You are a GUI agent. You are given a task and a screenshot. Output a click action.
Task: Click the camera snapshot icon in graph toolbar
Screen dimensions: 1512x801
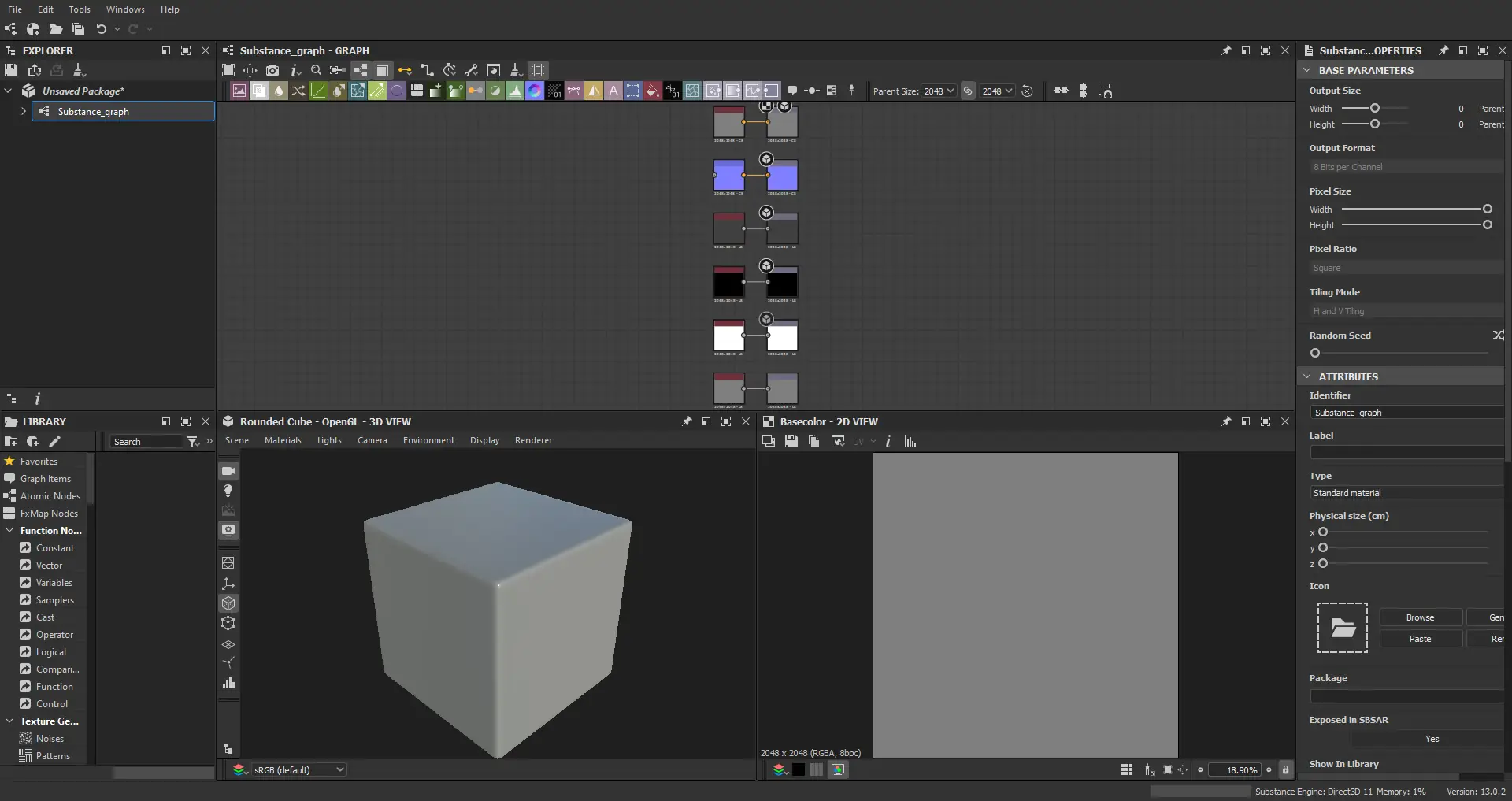(x=272, y=70)
